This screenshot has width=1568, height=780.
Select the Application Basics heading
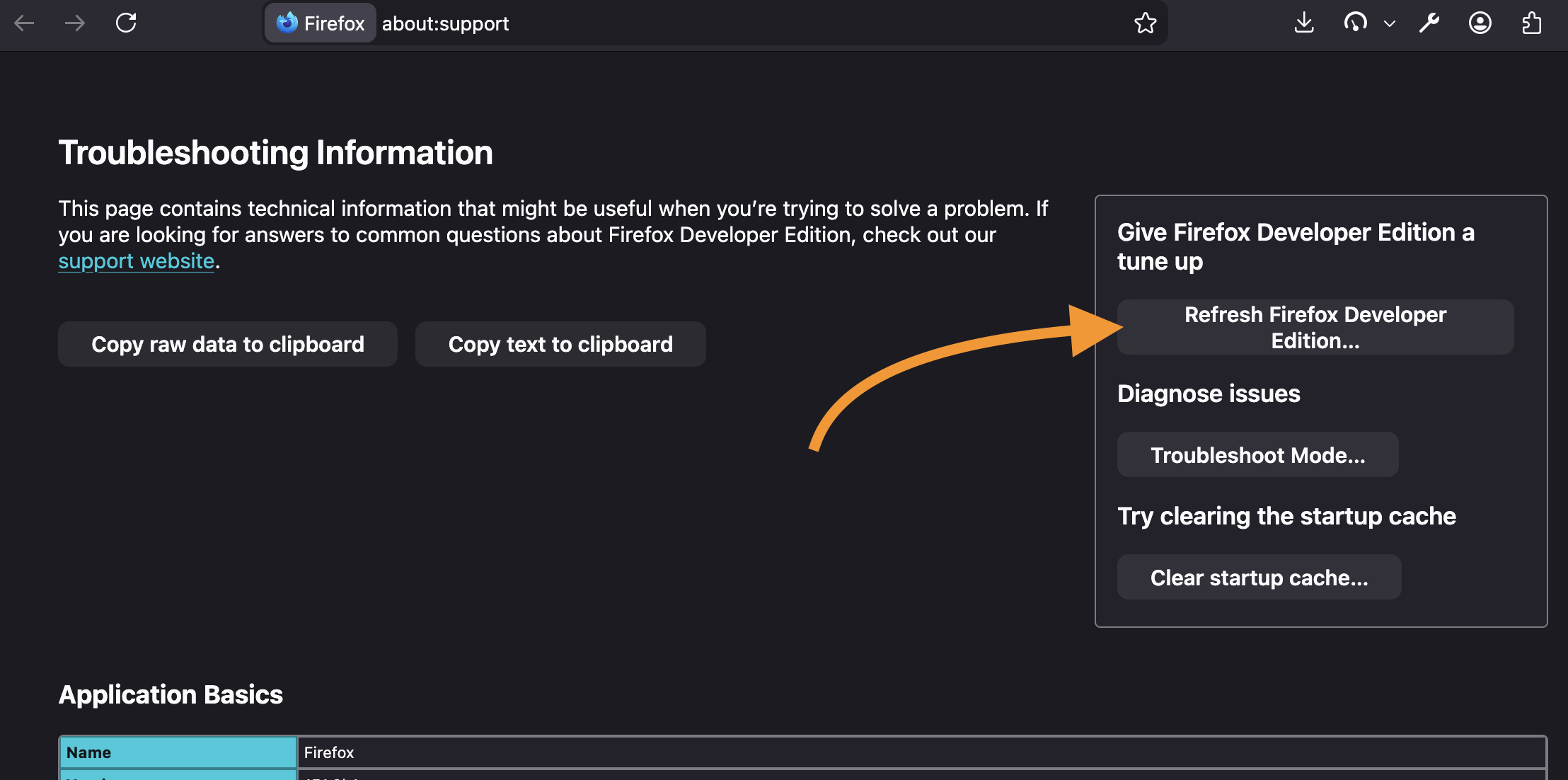[171, 694]
